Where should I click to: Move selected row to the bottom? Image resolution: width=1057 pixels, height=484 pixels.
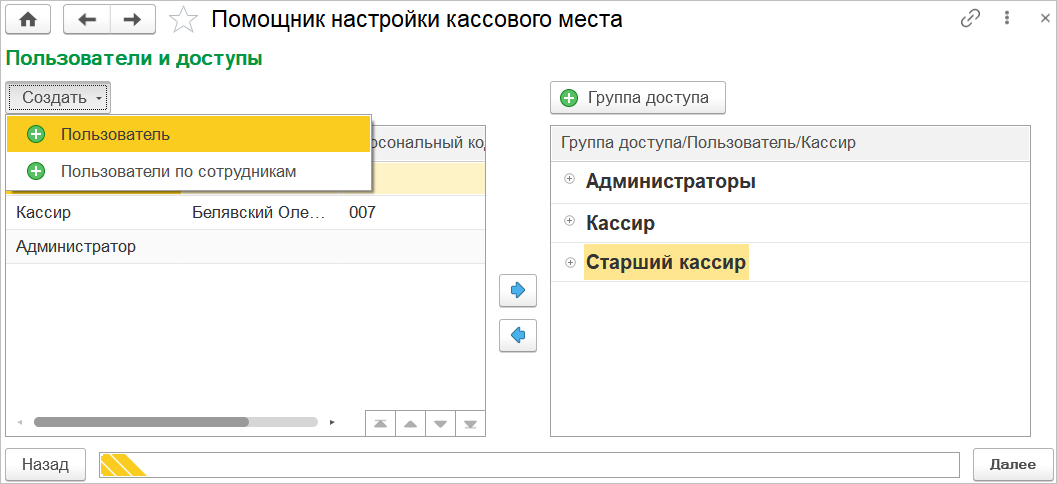(470, 423)
